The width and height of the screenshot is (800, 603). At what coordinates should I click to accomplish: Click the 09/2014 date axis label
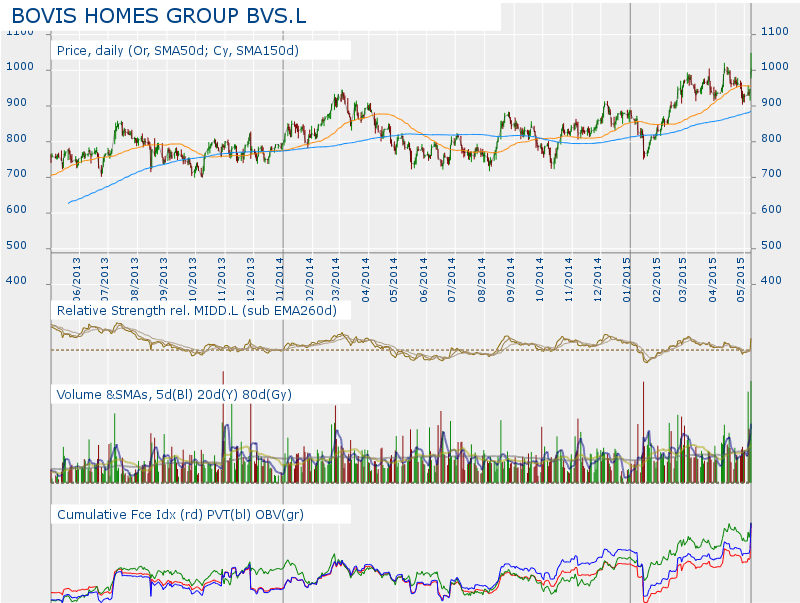(511, 280)
